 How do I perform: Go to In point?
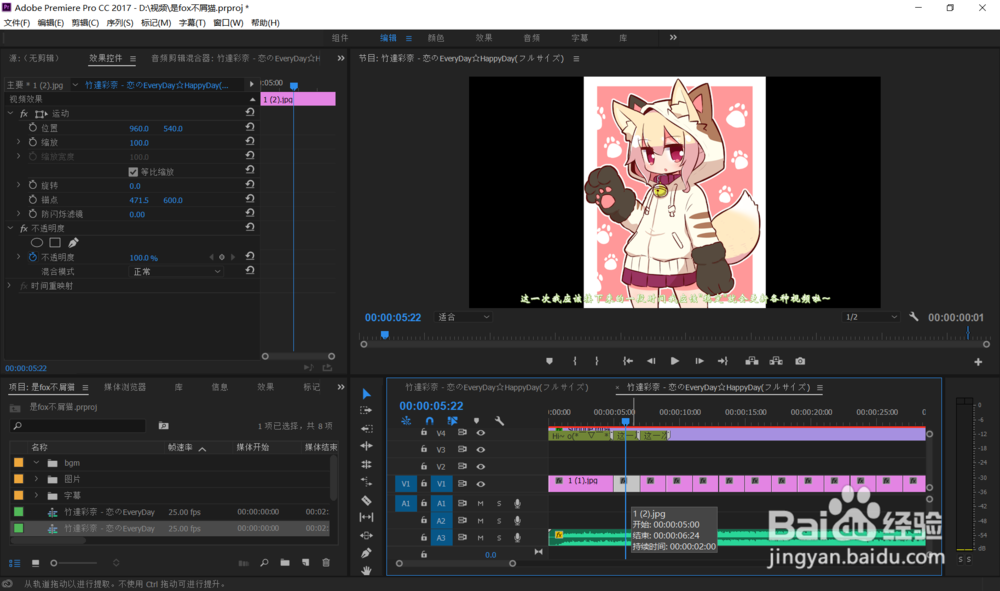coord(628,361)
